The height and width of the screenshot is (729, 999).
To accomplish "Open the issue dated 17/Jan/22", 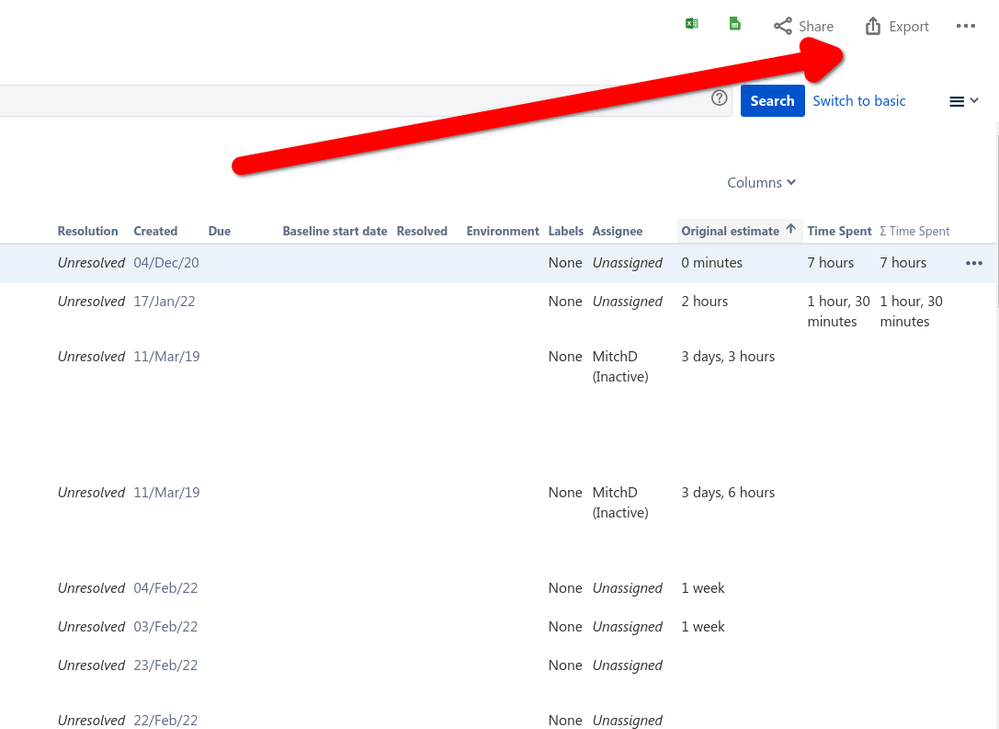I will 164,300.
